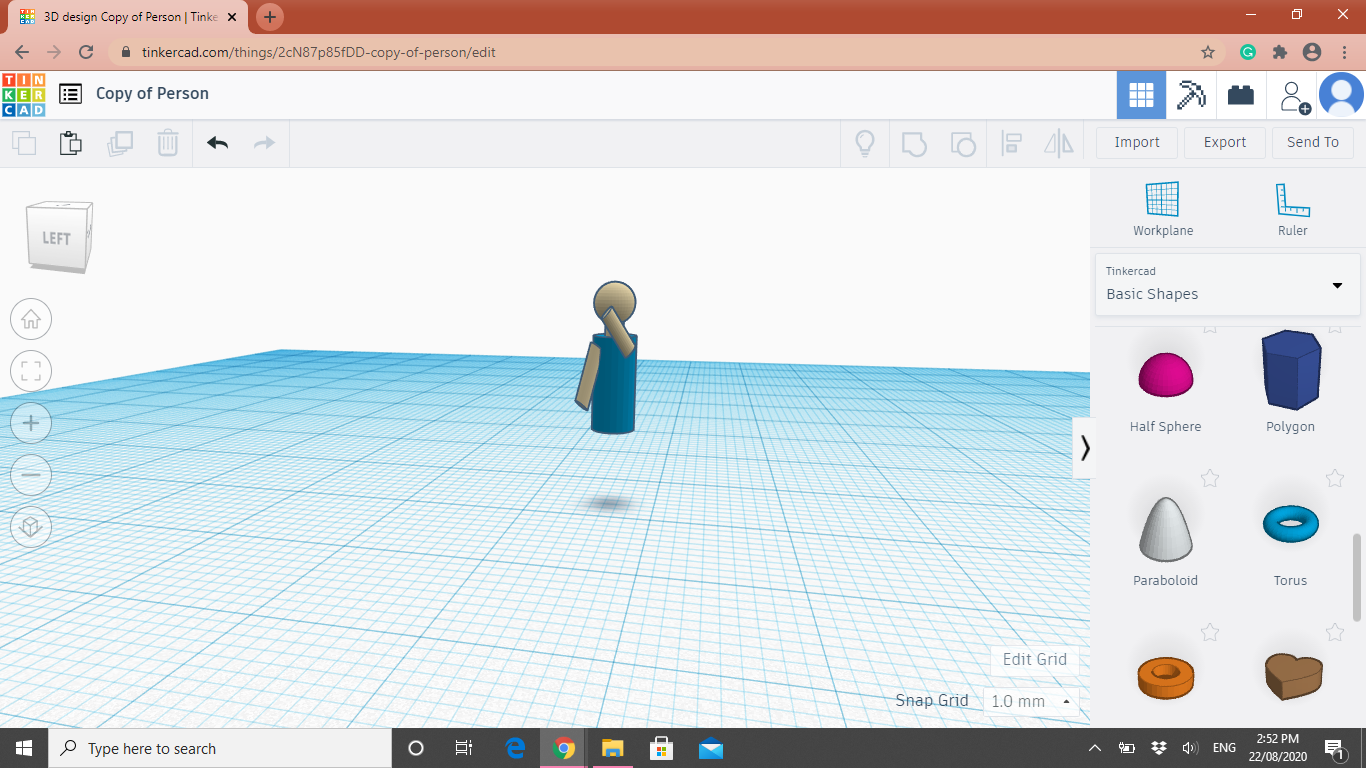The width and height of the screenshot is (1366, 768).
Task: Open the Snap Grid 1.0 mm dropdown
Action: 1031,701
